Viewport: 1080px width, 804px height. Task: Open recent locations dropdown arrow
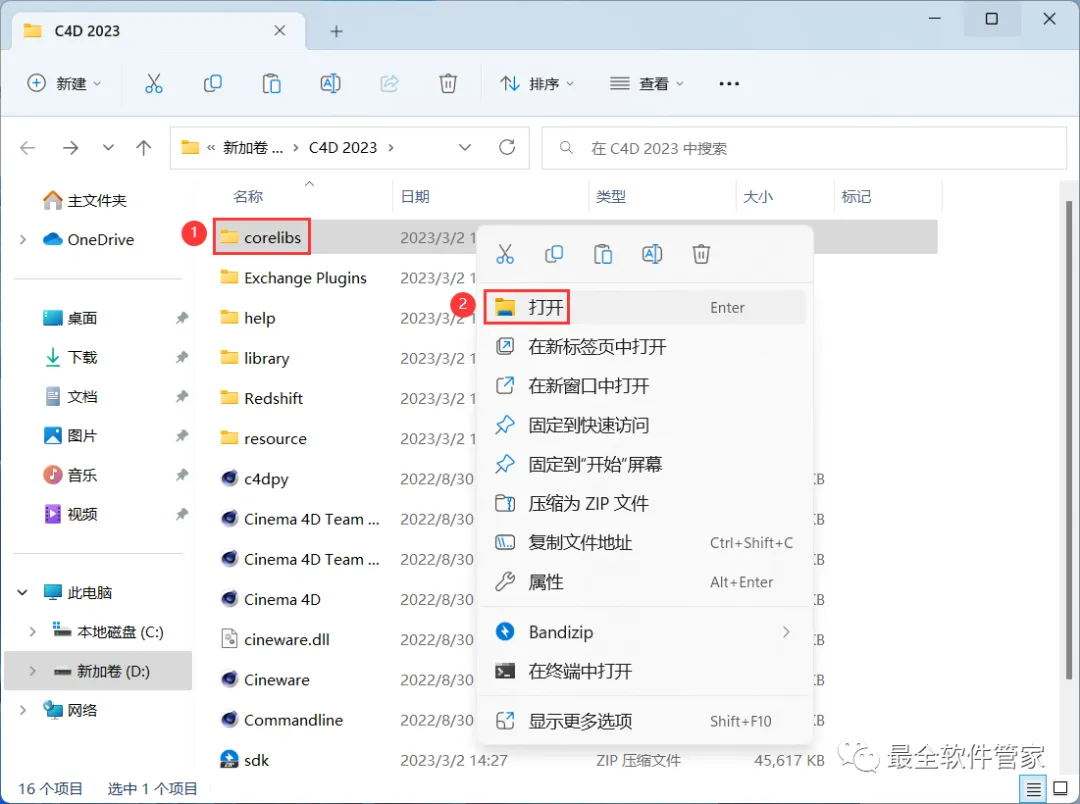click(x=108, y=147)
